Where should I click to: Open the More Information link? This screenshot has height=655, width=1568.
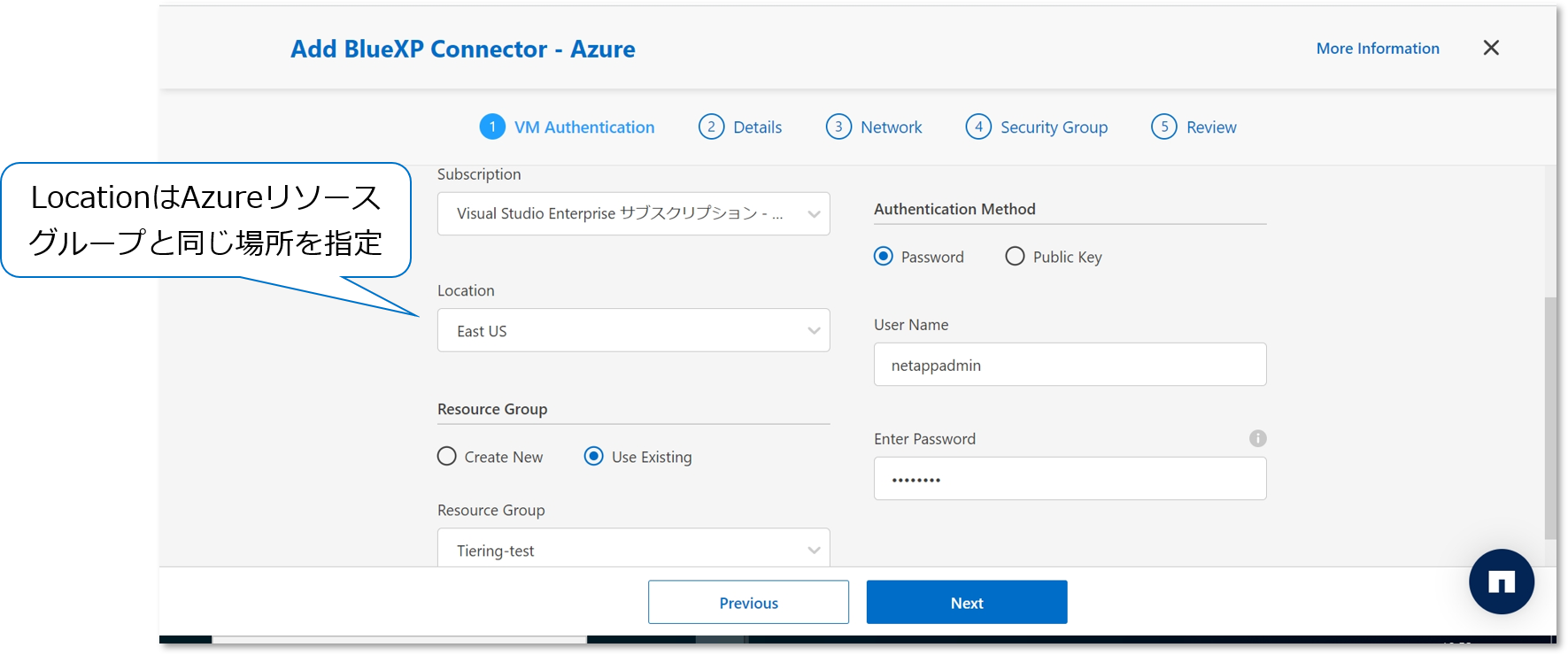pos(1378,49)
